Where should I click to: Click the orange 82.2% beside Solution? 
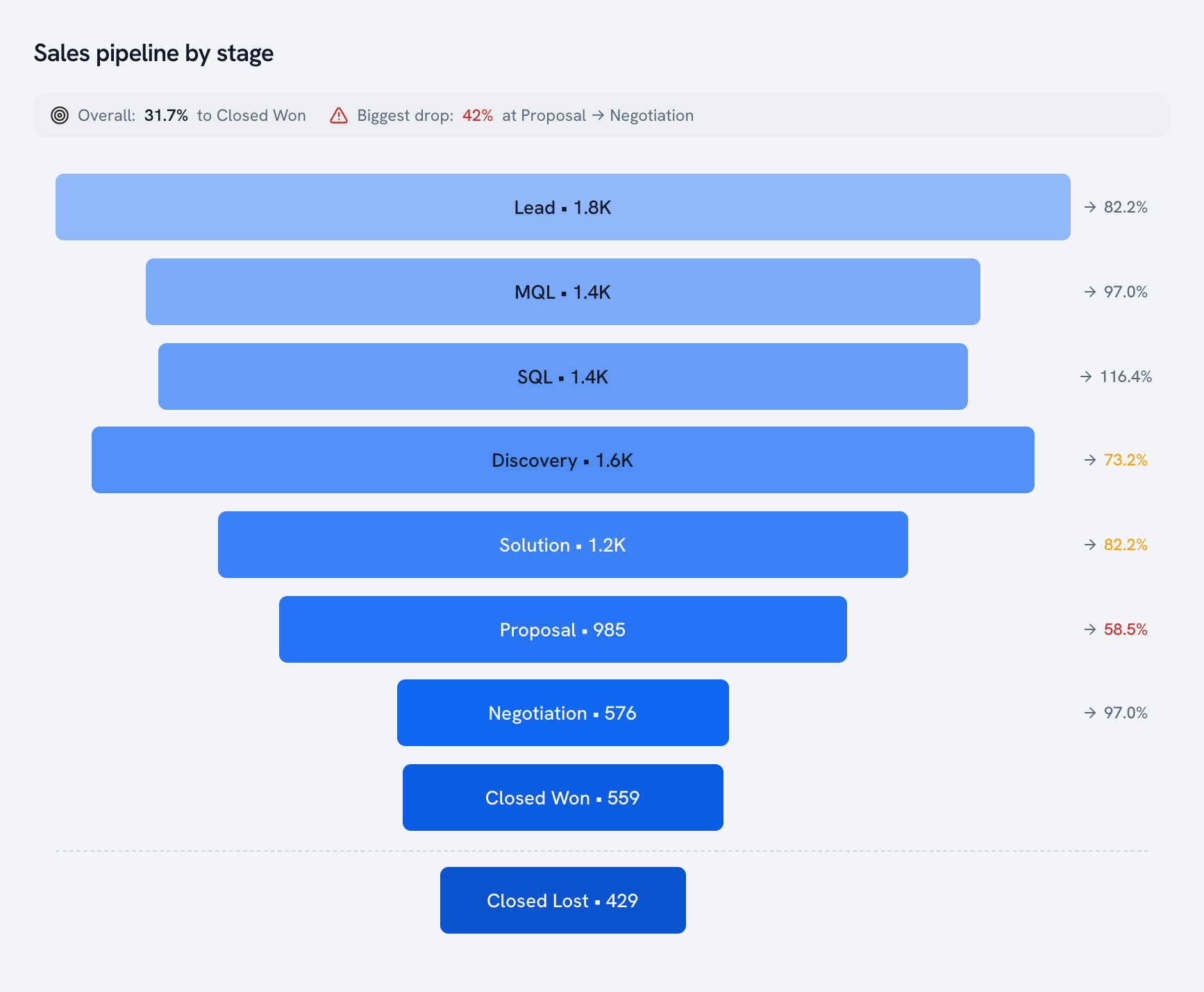tap(1126, 545)
